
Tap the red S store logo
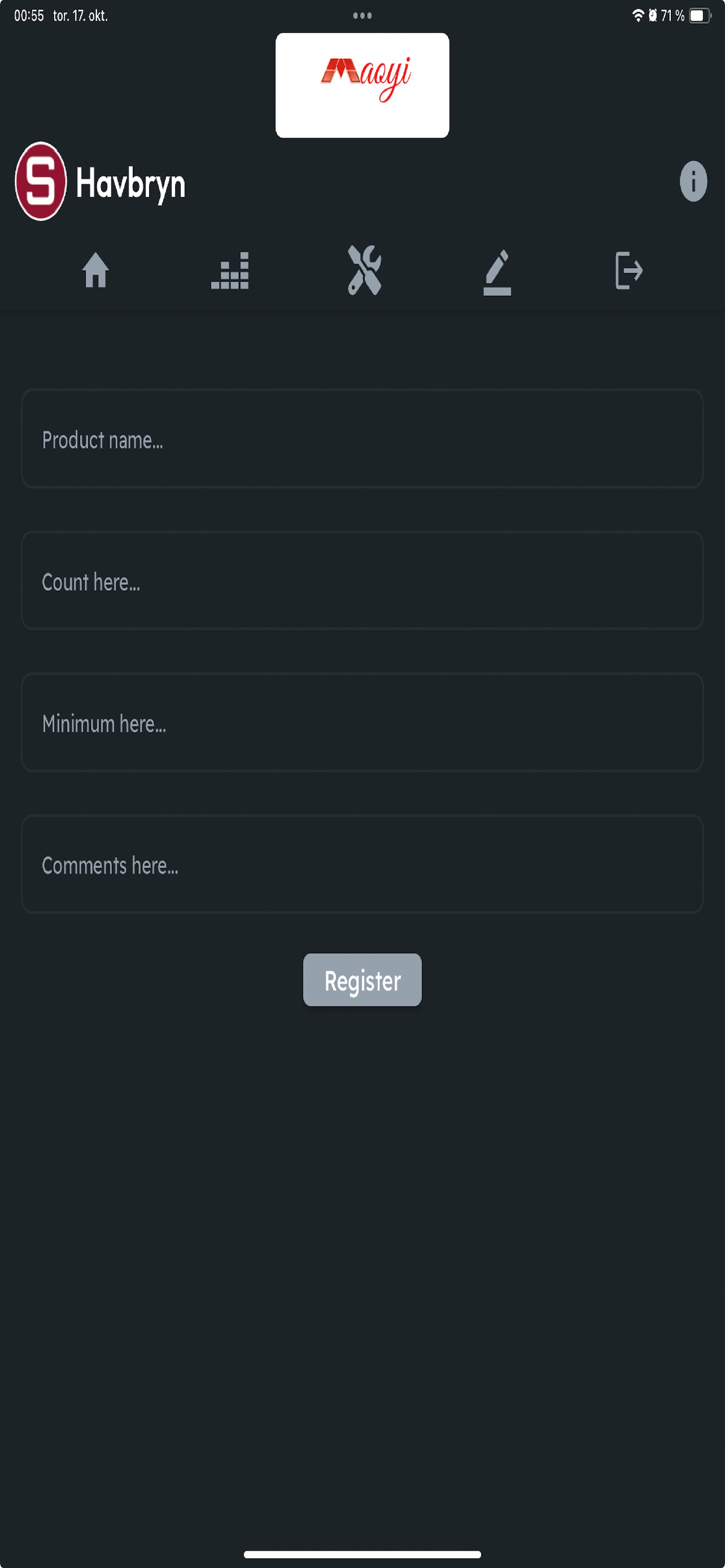(x=41, y=181)
